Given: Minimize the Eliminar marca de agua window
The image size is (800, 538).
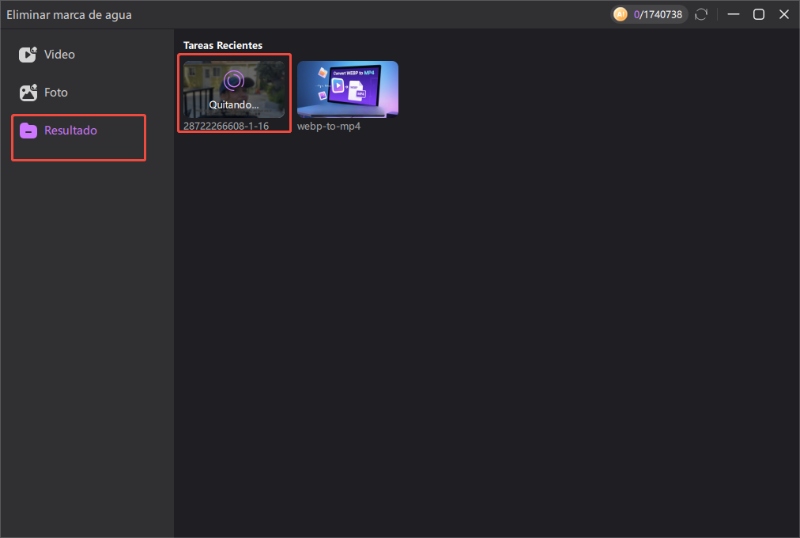Looking at the screenshot, I should 734,14.
